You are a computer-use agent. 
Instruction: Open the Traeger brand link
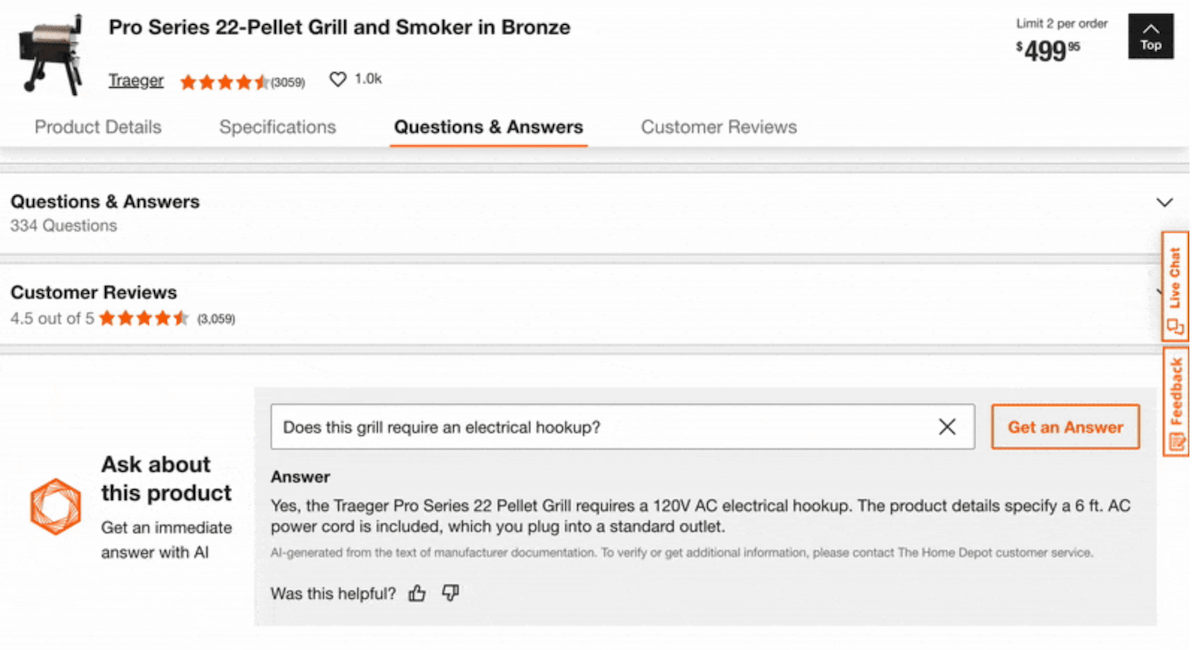[136, 81]
